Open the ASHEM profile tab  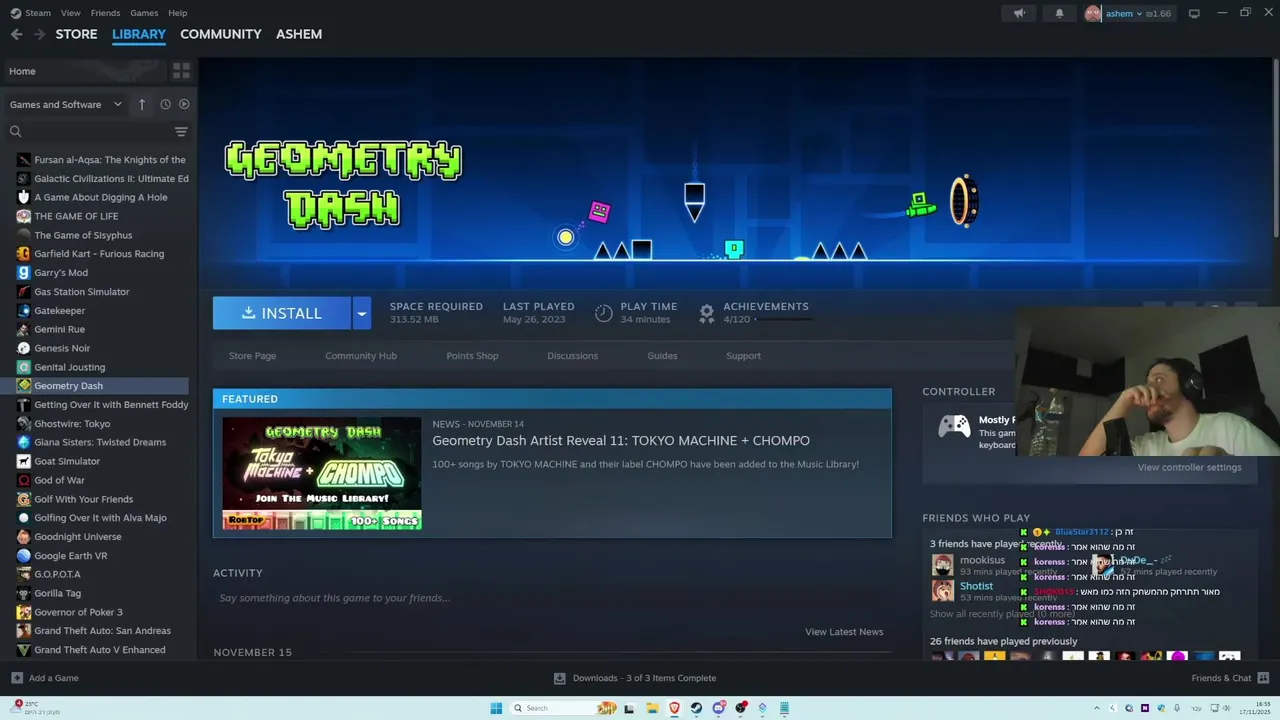coord(299,34)
